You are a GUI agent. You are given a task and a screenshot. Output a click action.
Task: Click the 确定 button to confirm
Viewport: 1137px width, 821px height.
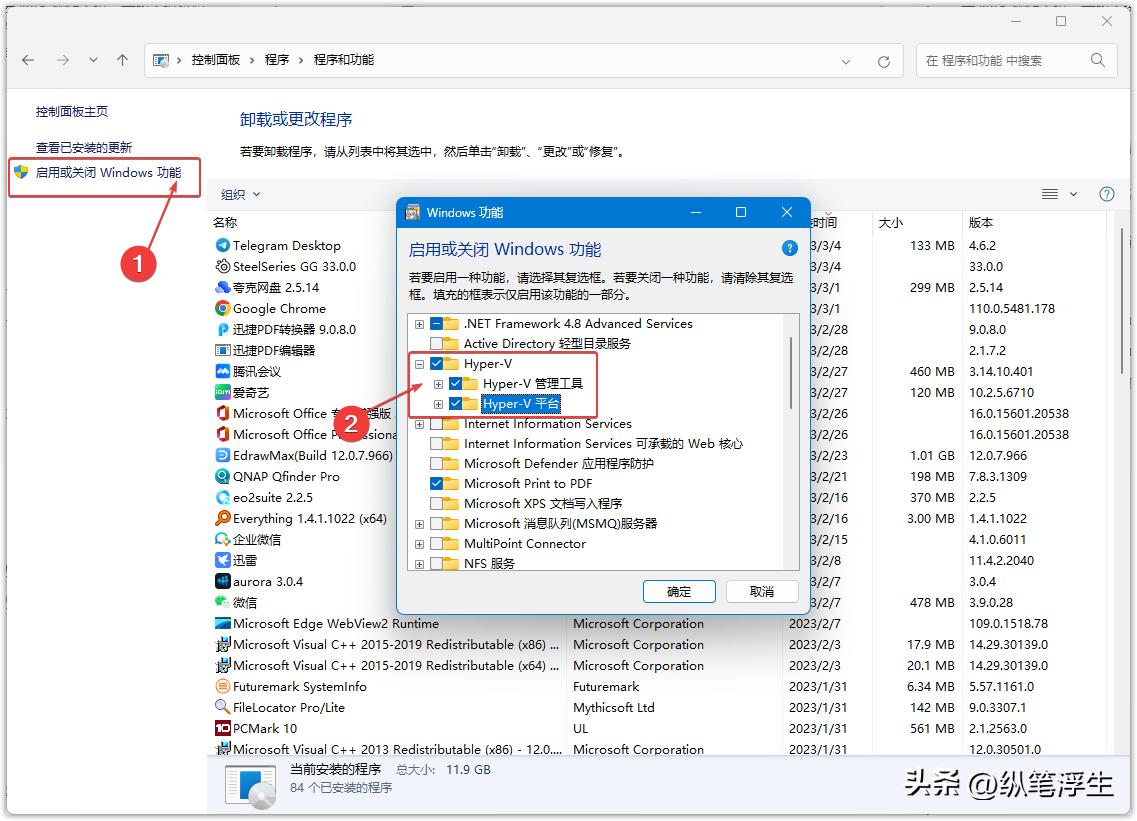(x=679, y=591)
